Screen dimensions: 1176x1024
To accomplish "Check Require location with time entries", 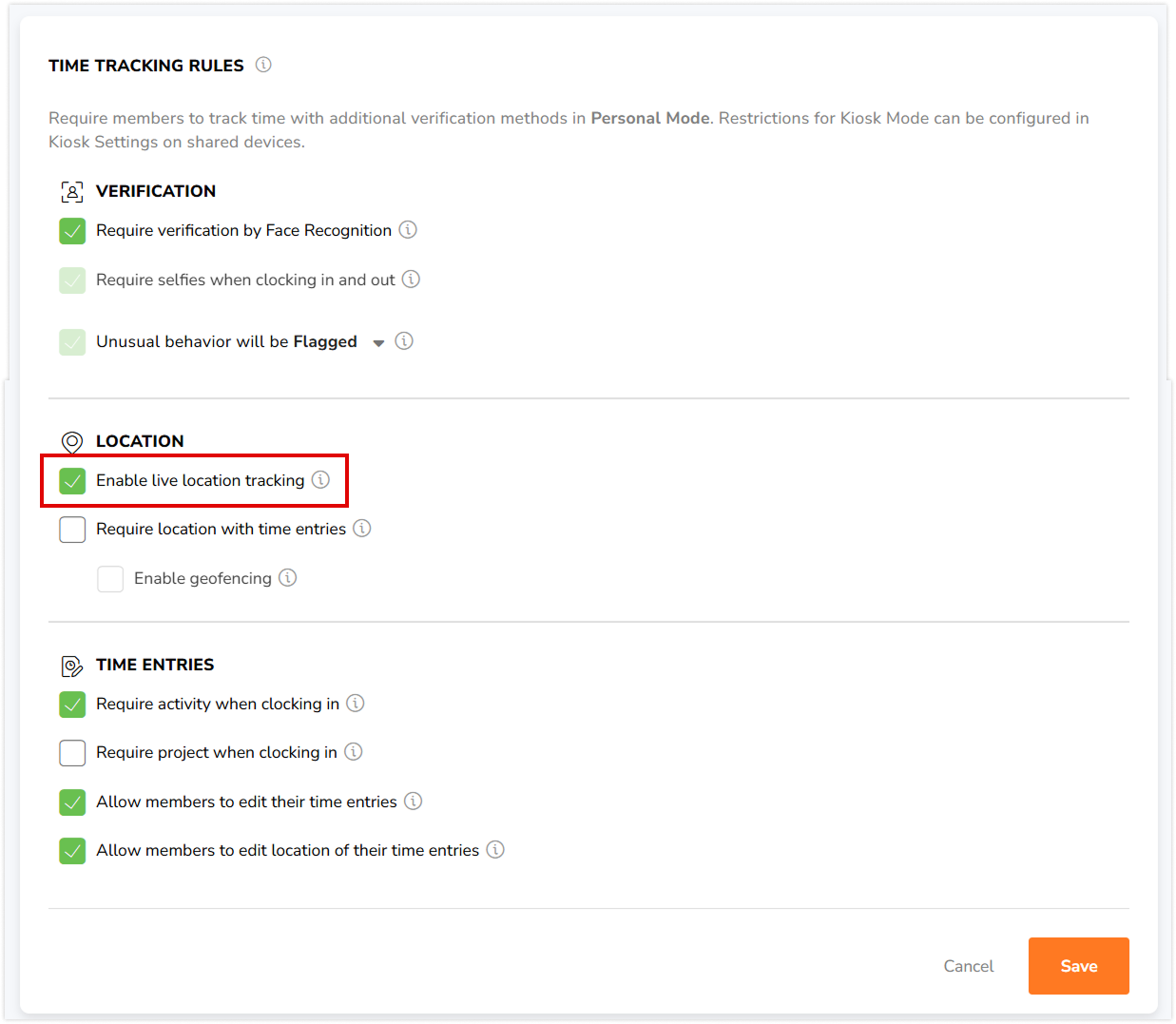I will pyautogui.click(x=72, y=530).
